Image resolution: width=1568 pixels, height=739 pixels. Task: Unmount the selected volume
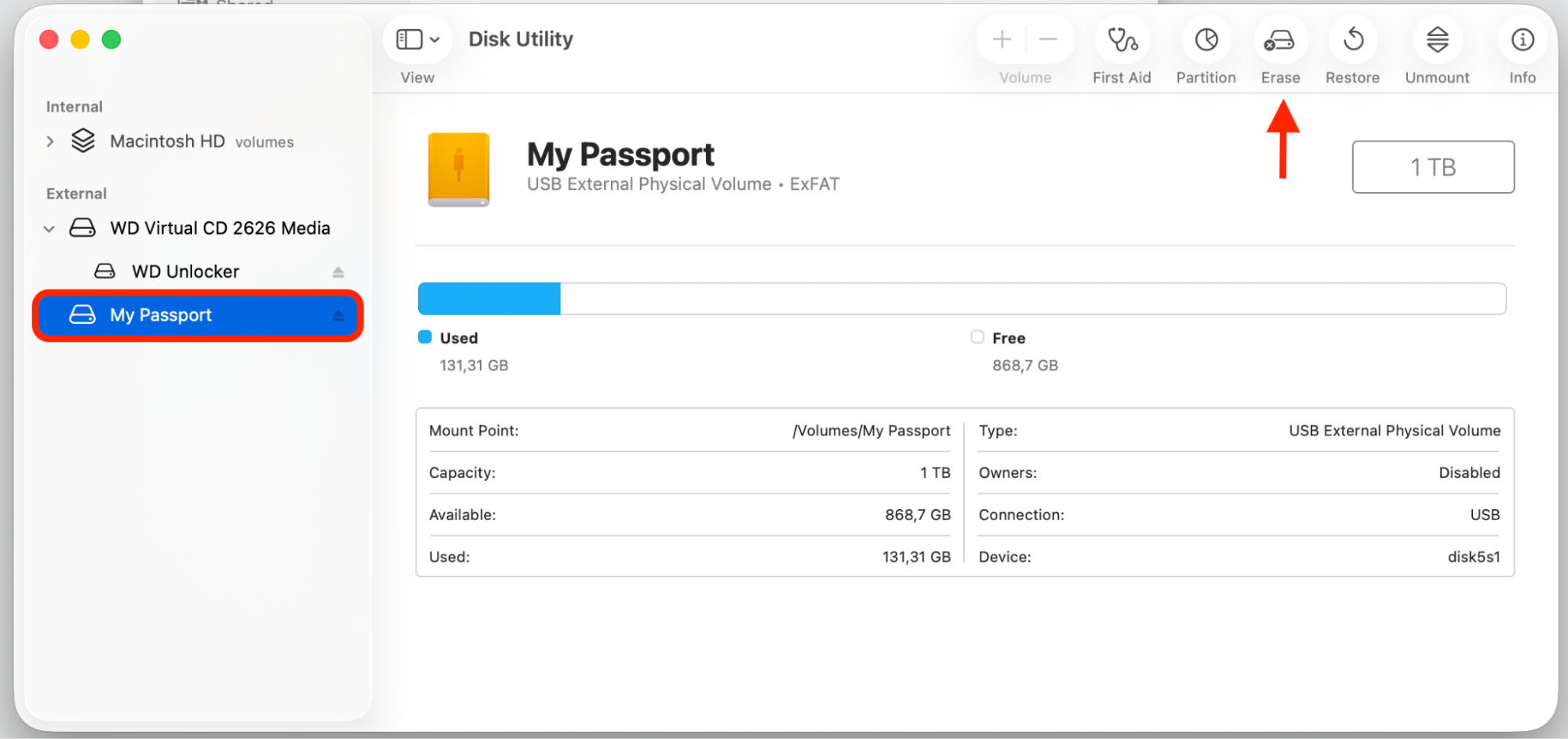pyautogui.click(x=1437, y=39)
